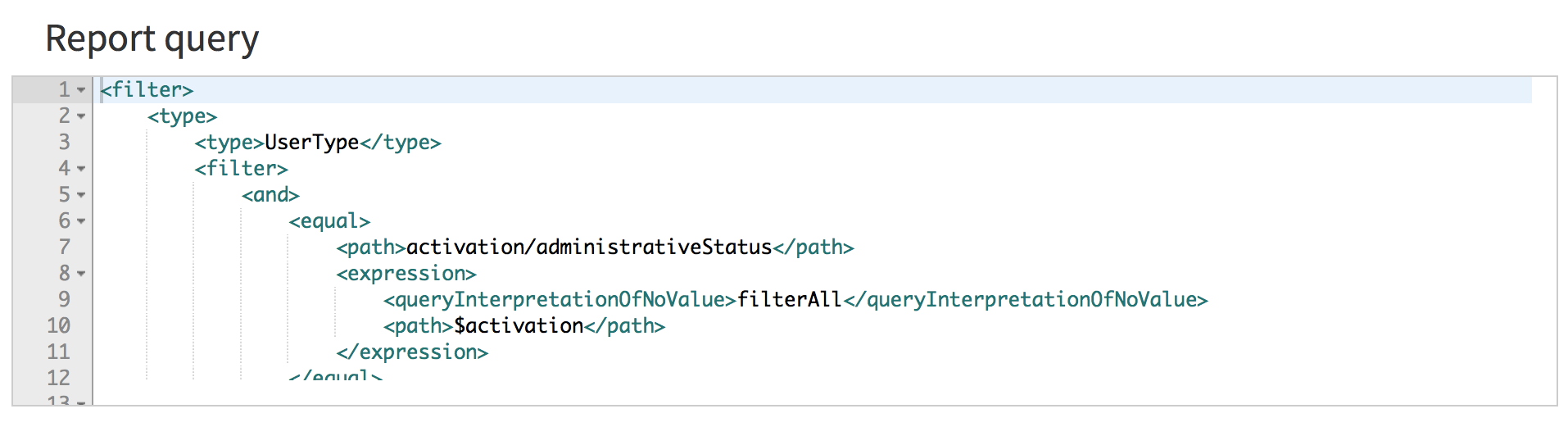Collapse the root filter tag on line 1
This screenshot has height=436, width=1568.
[x=81, y=90]
